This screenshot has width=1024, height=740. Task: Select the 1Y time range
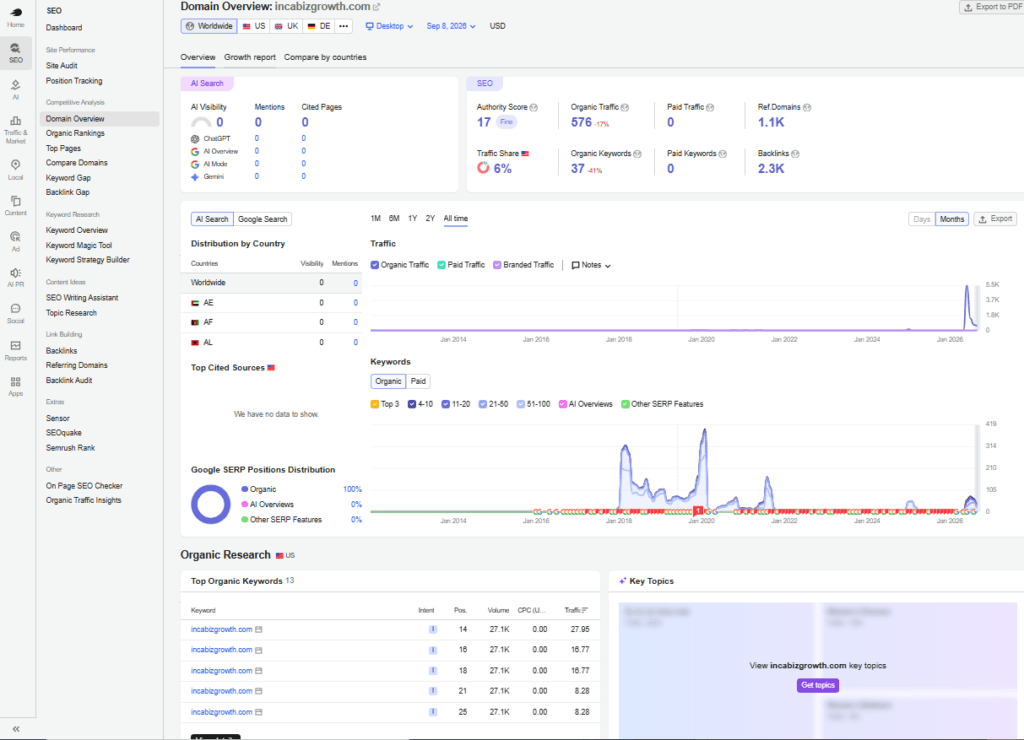[x=413, y=219]
